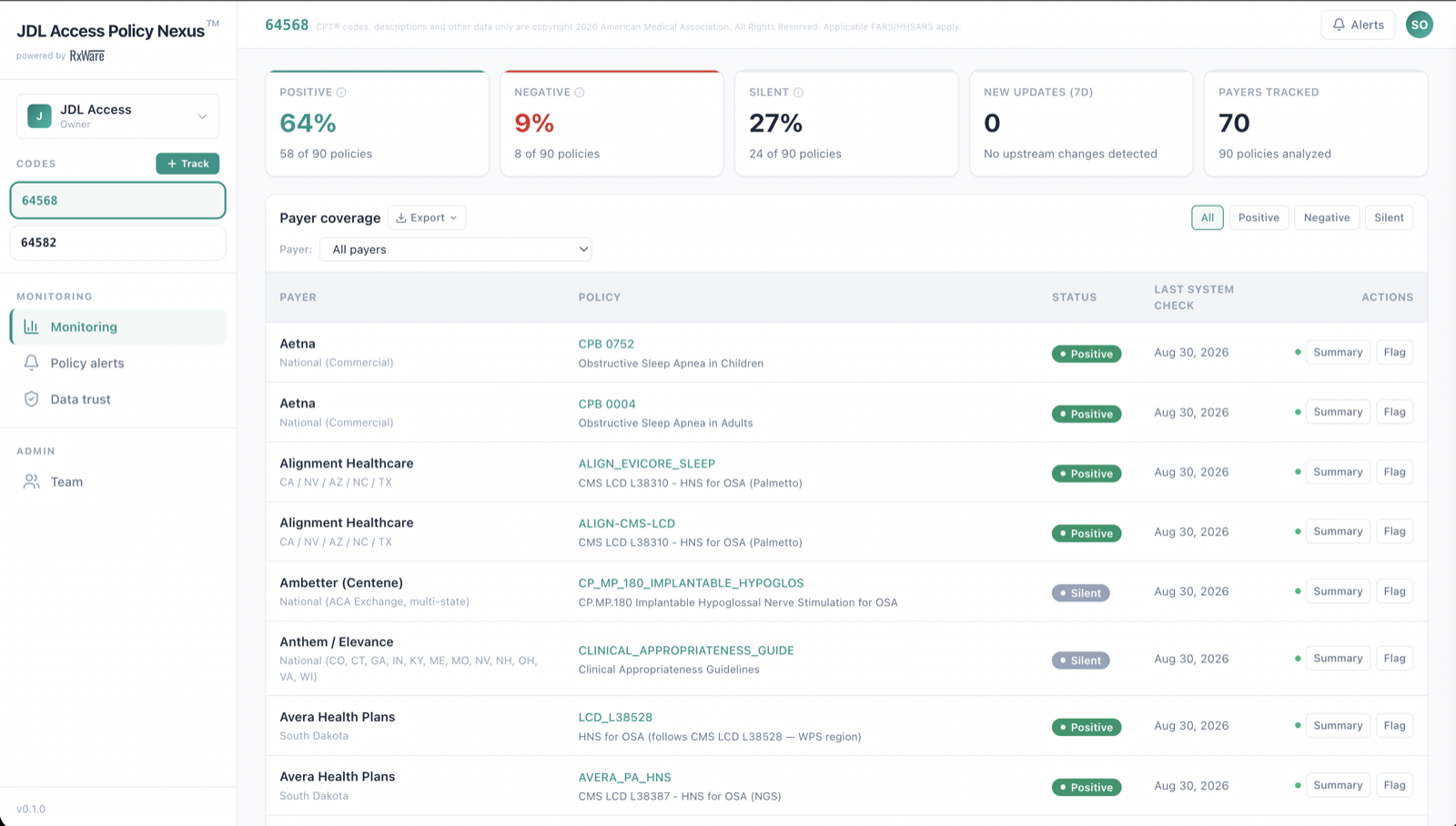The image size is (1456, 826).
Task: Select the All filter tab
Action: pos(1208,217)
